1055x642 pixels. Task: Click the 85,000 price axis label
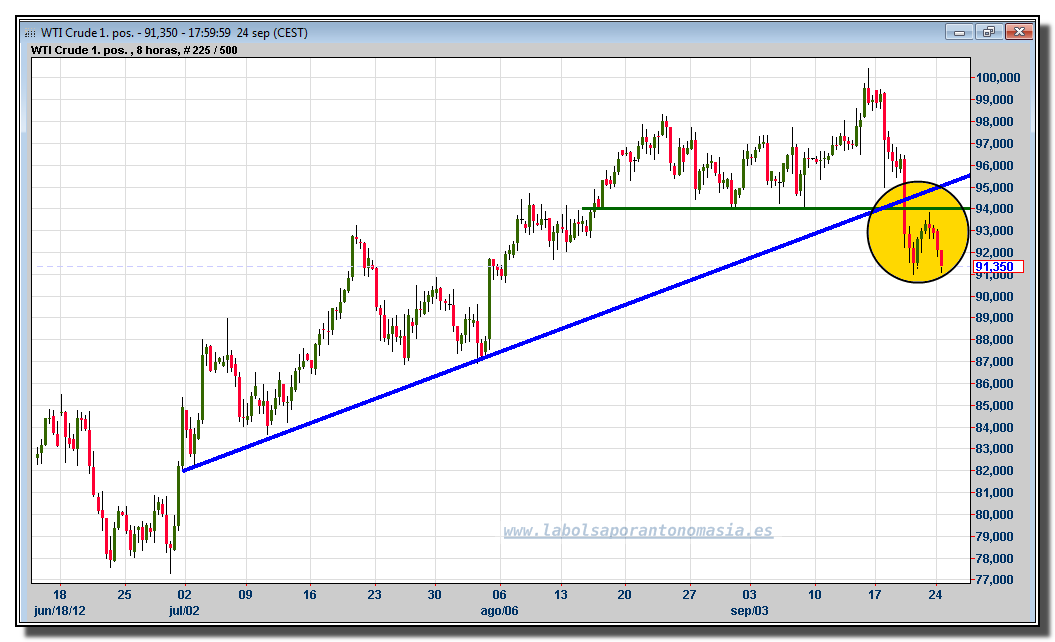pos(994,405)
